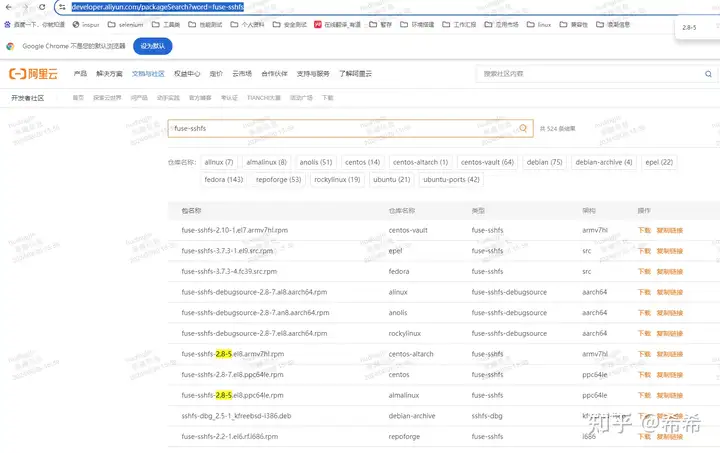Open the 权益中心 navigation menu
720x453 pixels.
(187, 73)
